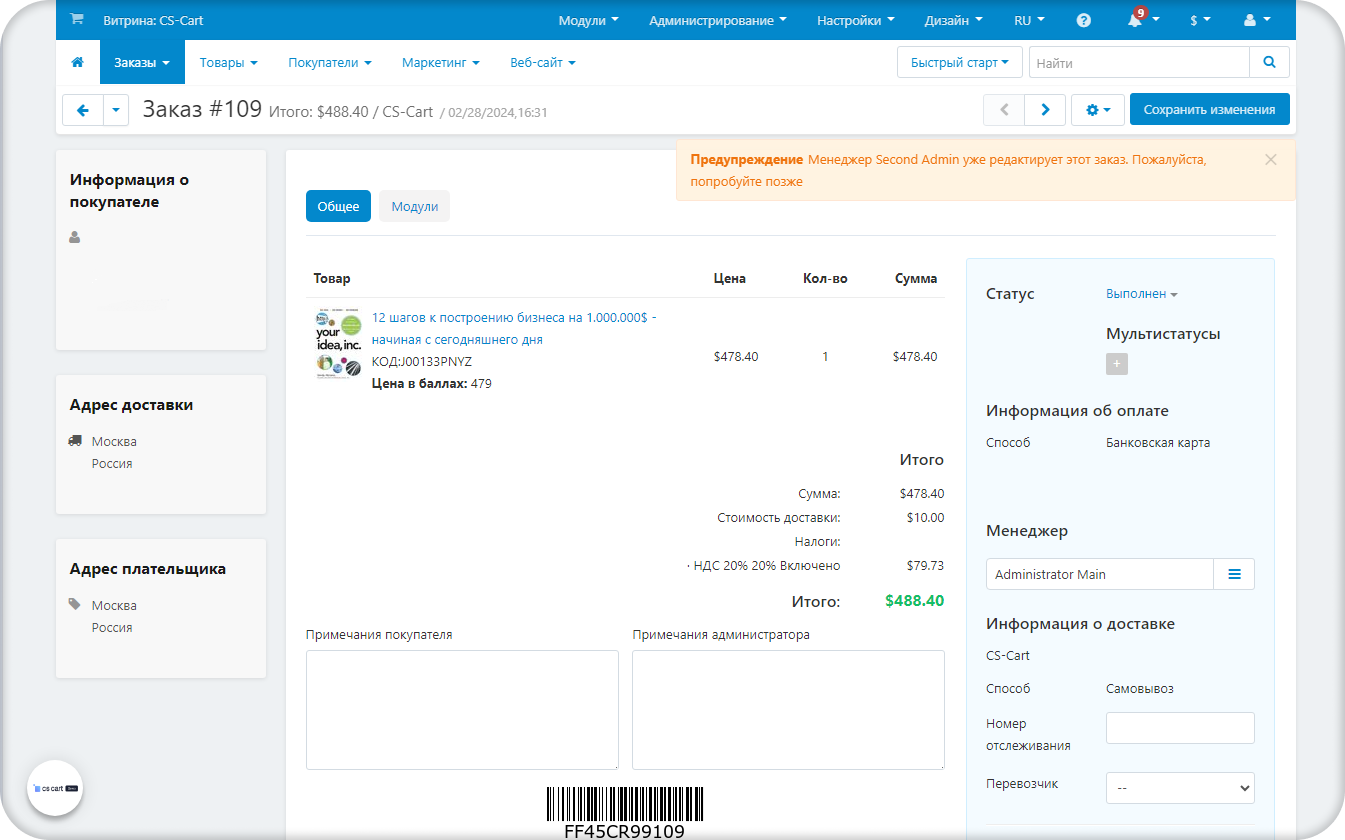Open notifications bell with 9 badge
This screenshot has height=840, width=1345.
point(1142,19)
